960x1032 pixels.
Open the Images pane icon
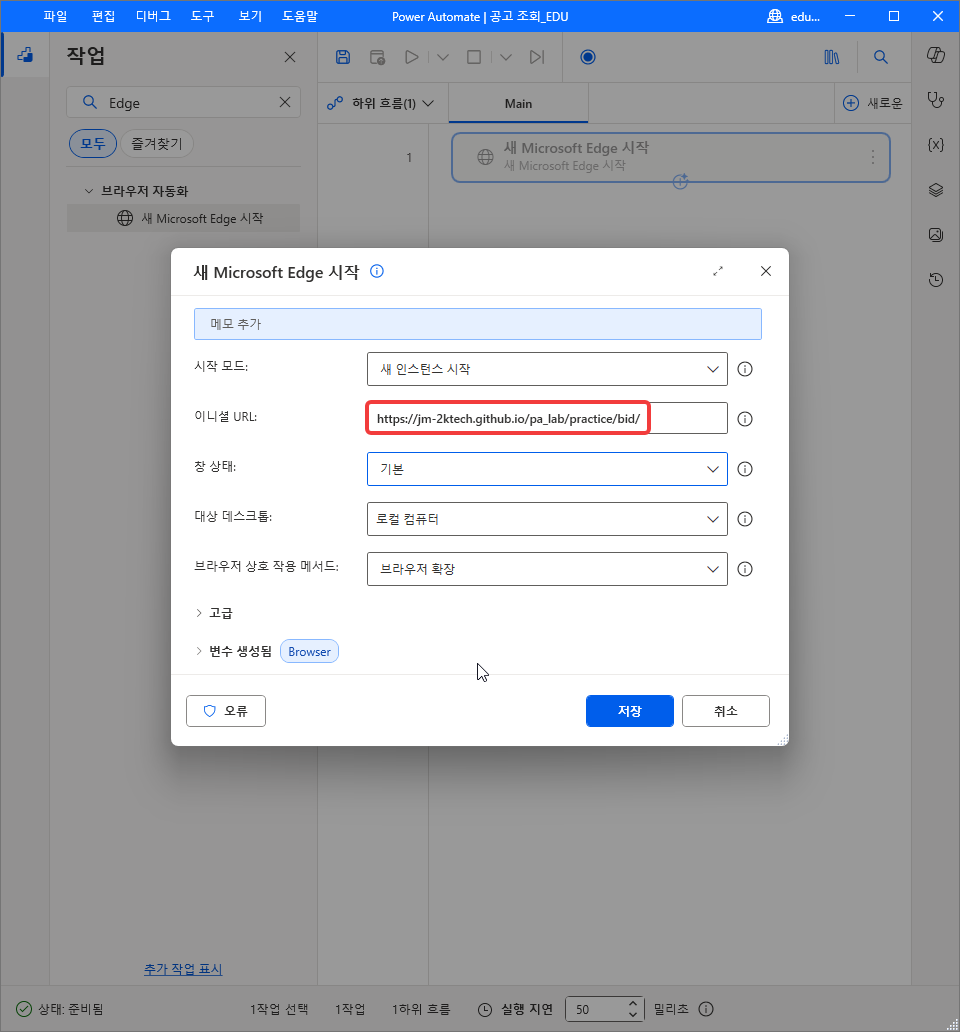[x=936, y=235]
